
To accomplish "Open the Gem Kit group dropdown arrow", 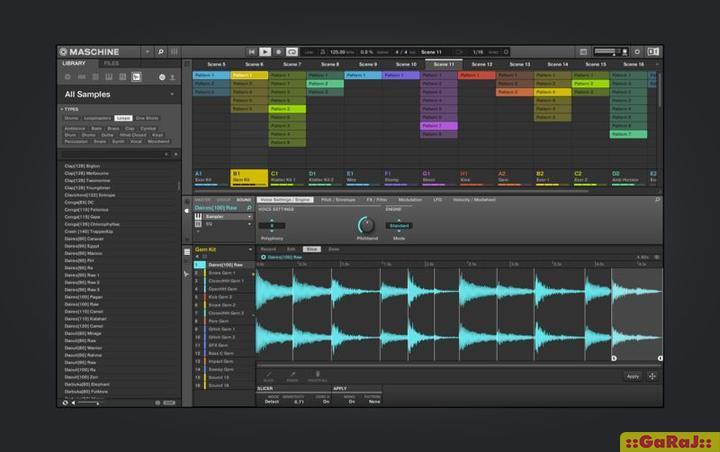I will pos(250,249).
